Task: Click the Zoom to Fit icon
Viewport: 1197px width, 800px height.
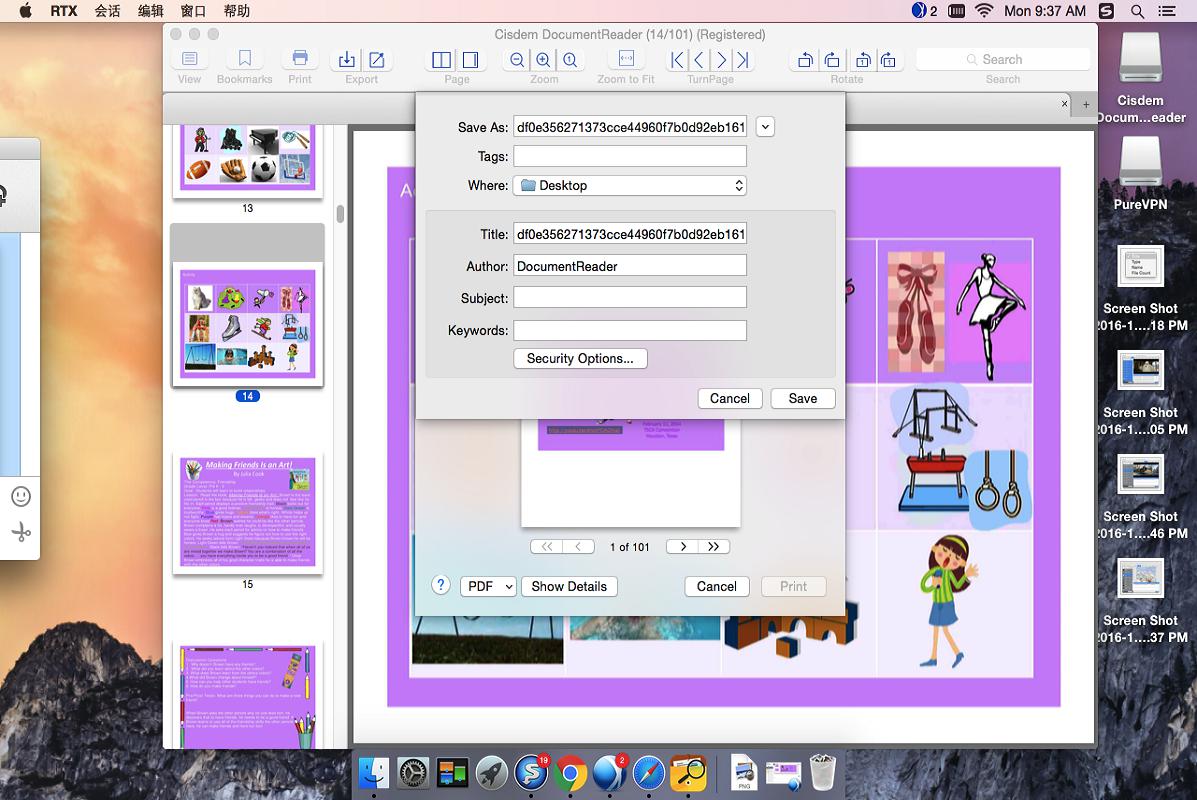Action: click(626, 60)
